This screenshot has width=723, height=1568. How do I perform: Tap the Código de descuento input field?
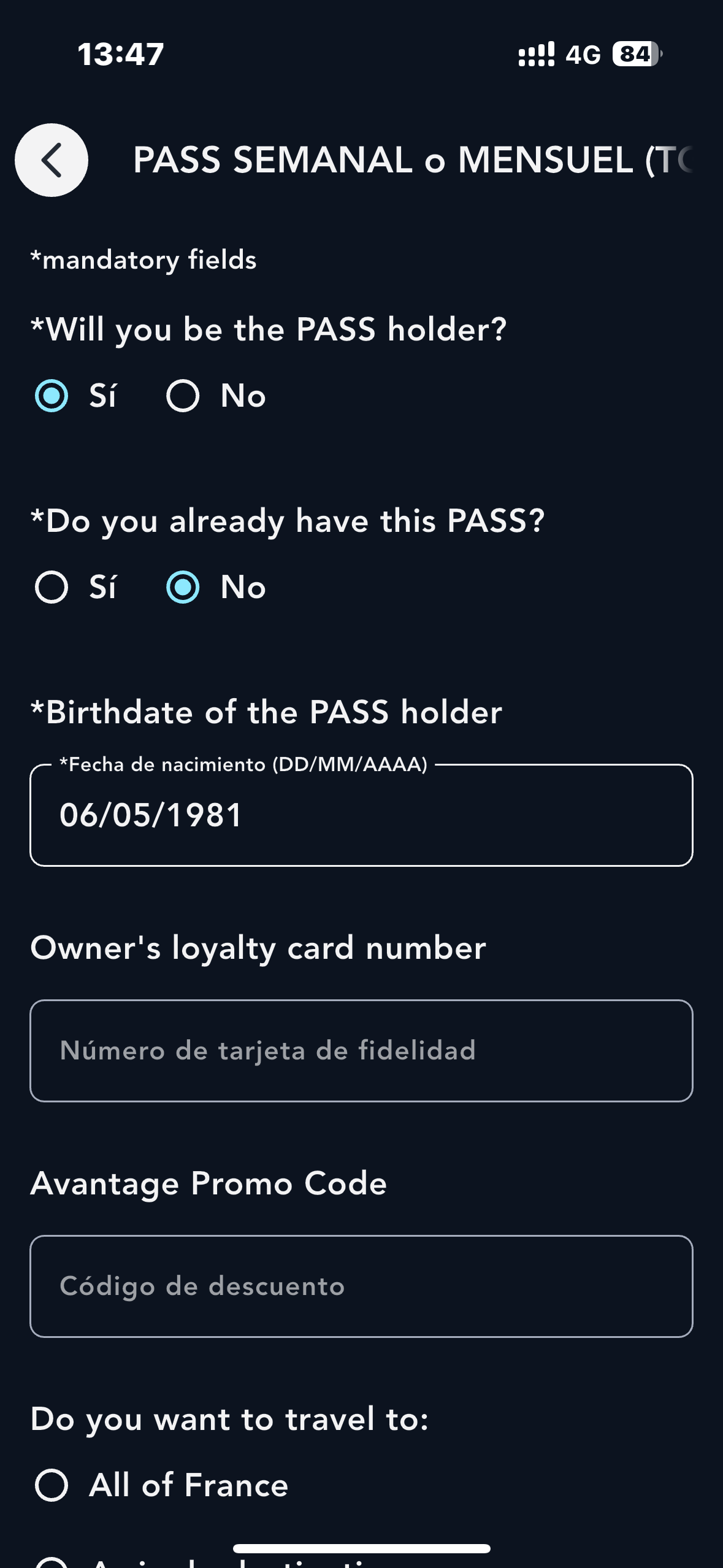(x=361, y=1286)
